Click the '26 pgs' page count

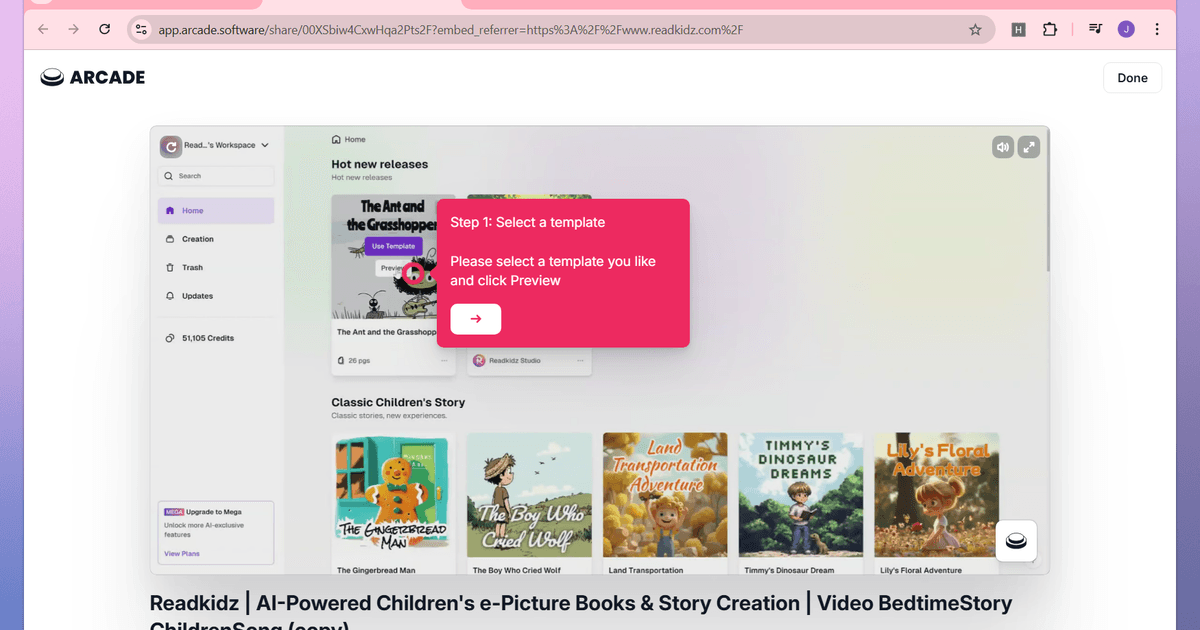(354, 360)
